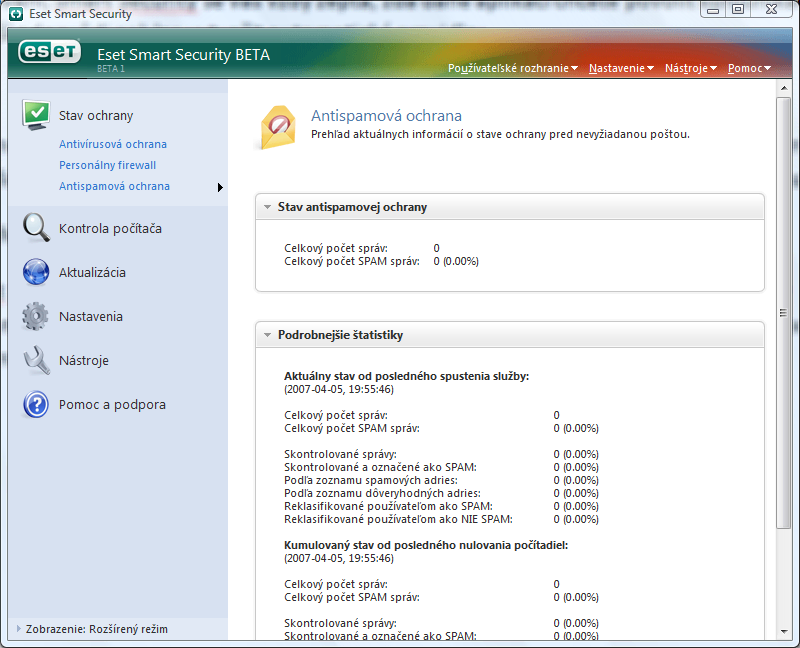Open Stav ochrany section
This screenshot has width=800, height=648.
[x=96, y=116]
